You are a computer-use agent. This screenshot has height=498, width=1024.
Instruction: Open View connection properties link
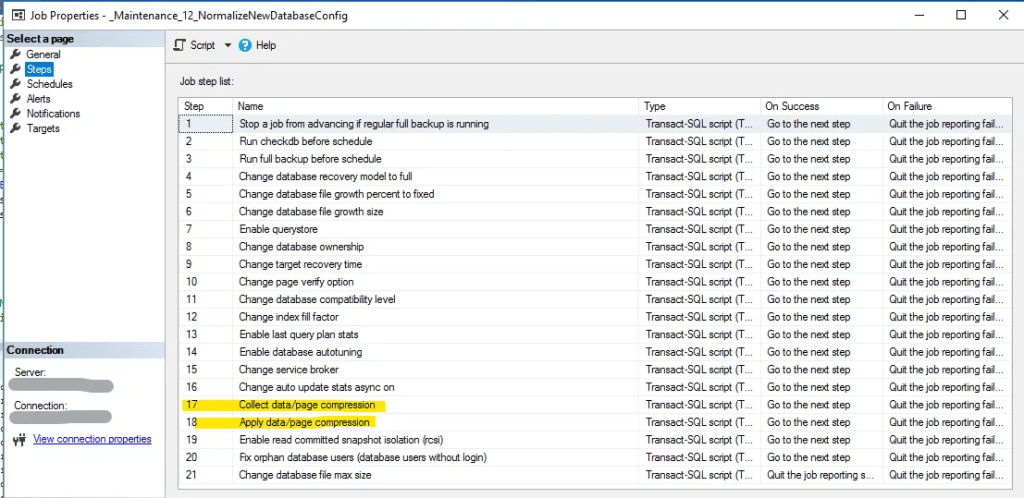92,439
